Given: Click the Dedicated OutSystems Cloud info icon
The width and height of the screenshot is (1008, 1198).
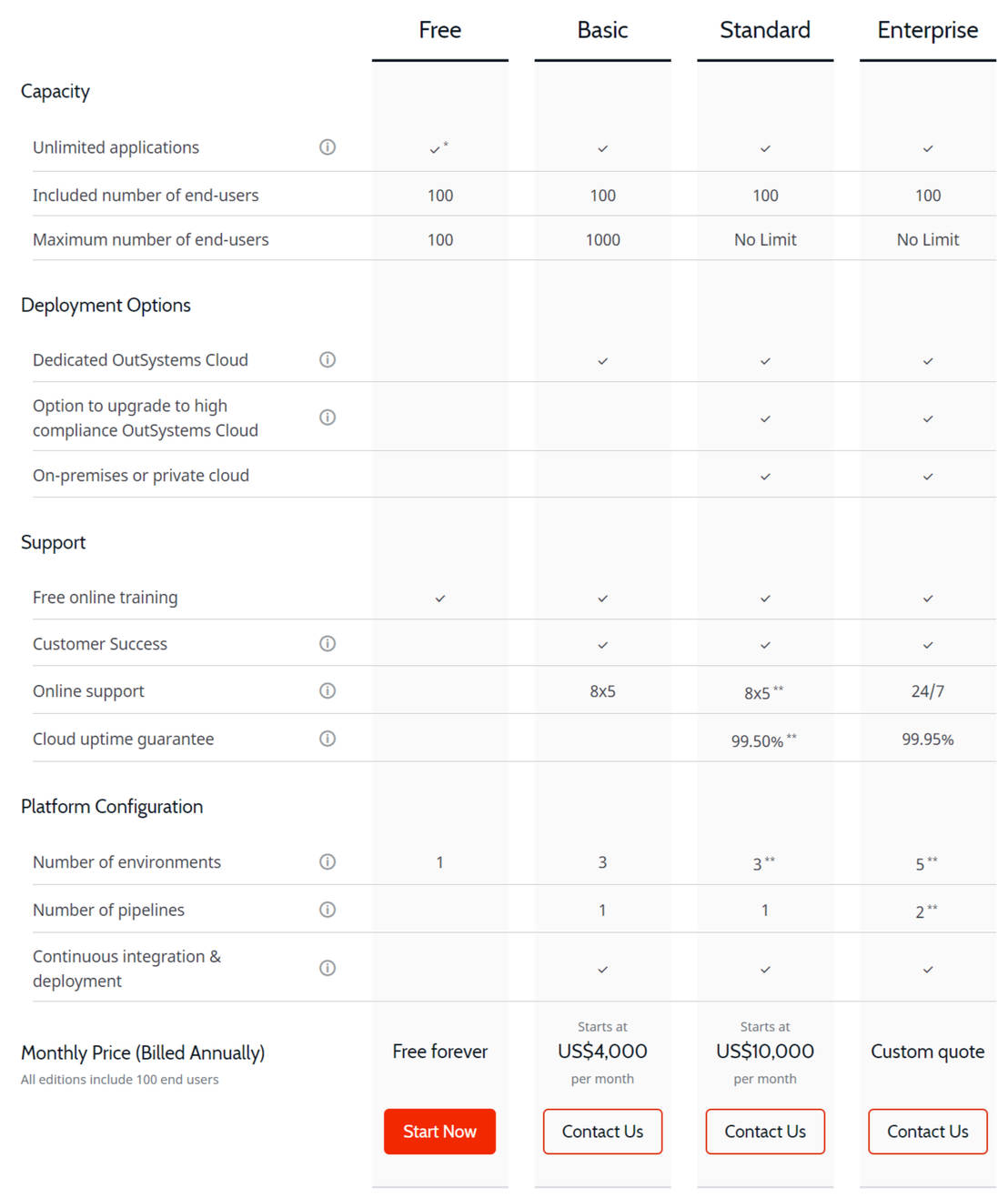Looking at the screenshot, I should 327,359.
